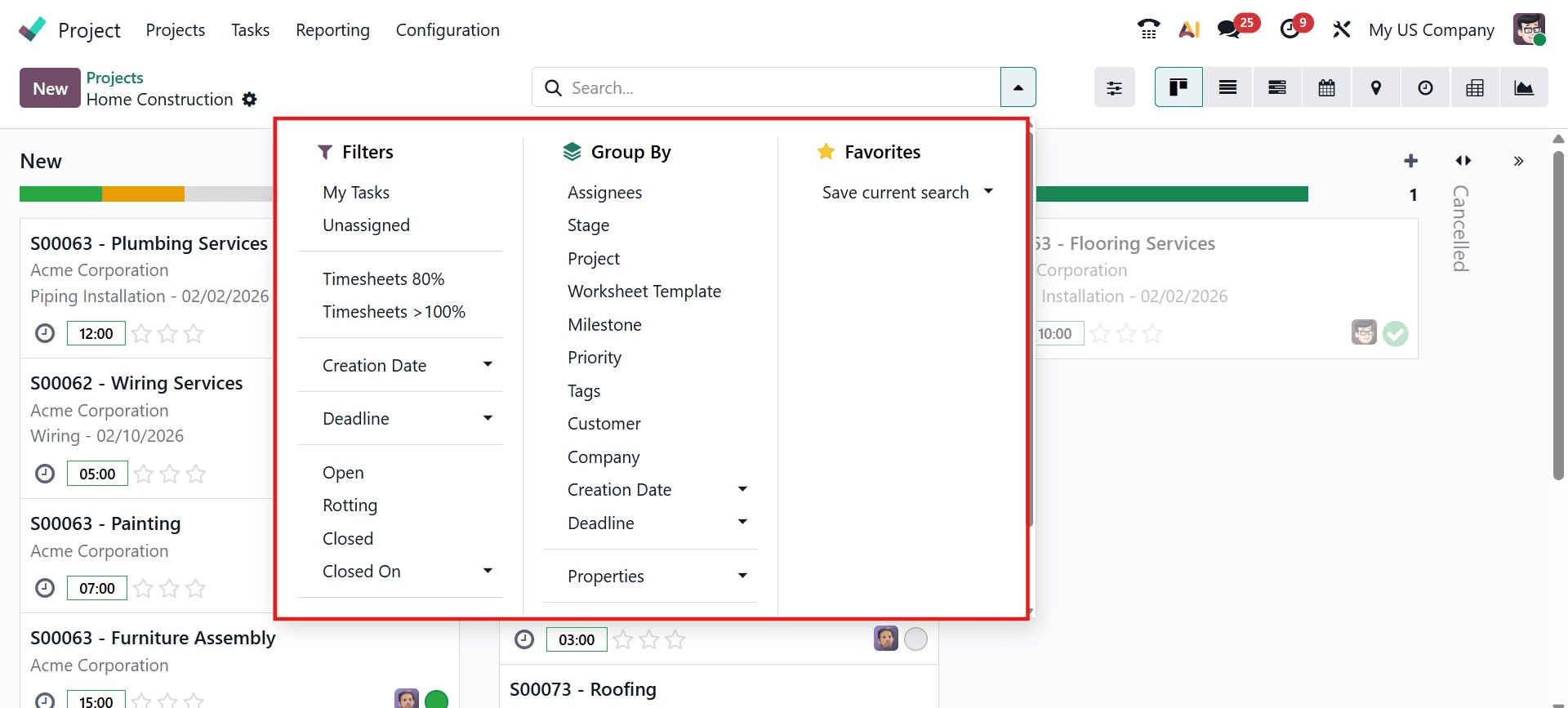Toggle Timesheets >100% filter

[x=394, y=312]
